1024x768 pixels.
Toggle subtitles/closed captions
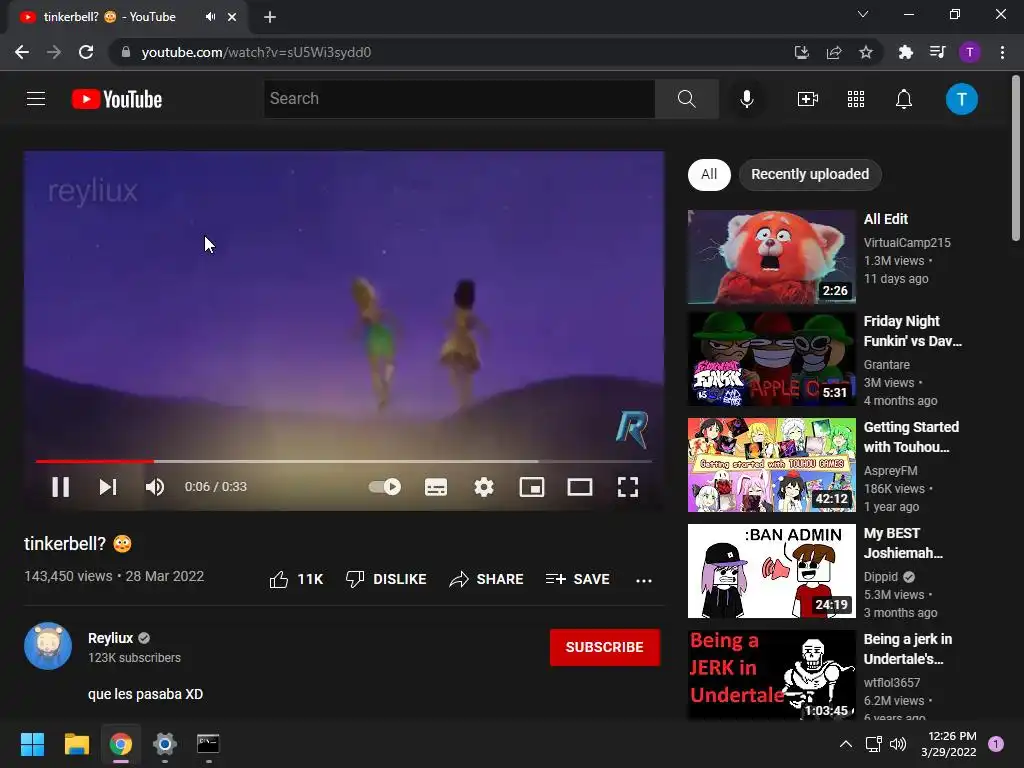(436, 487)
